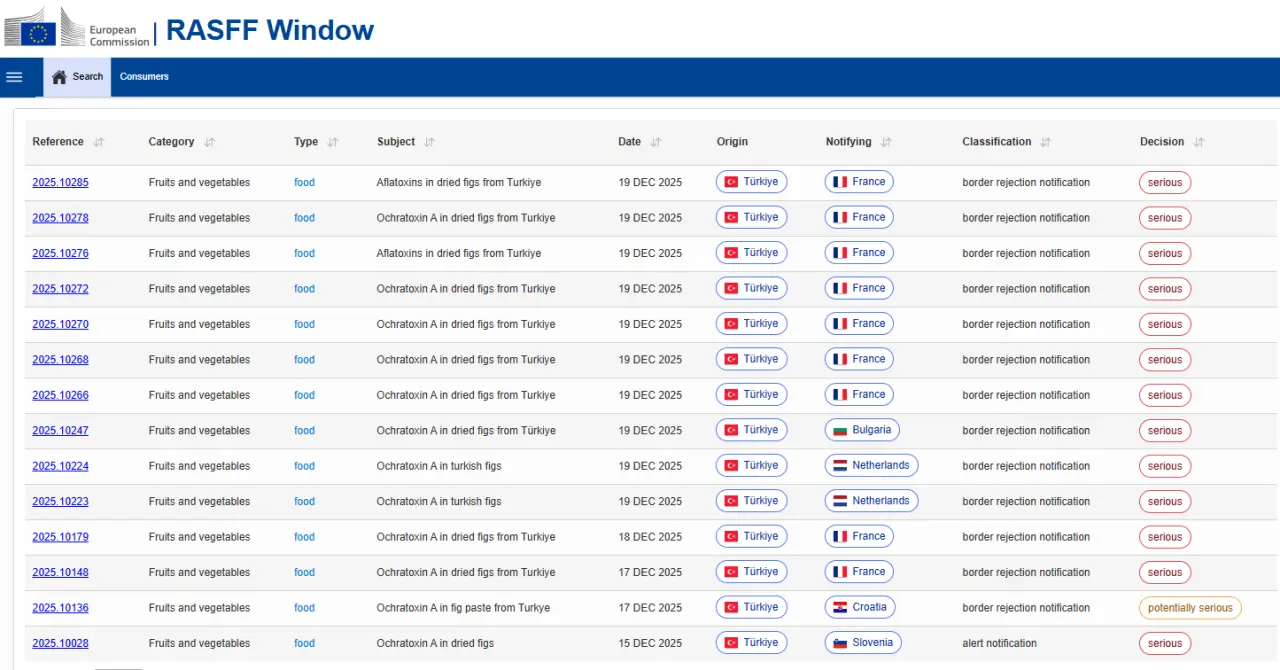Screen dimensions: 1280x670
Task: Click food type link for 2025.10247
Action: pos(304,431)
